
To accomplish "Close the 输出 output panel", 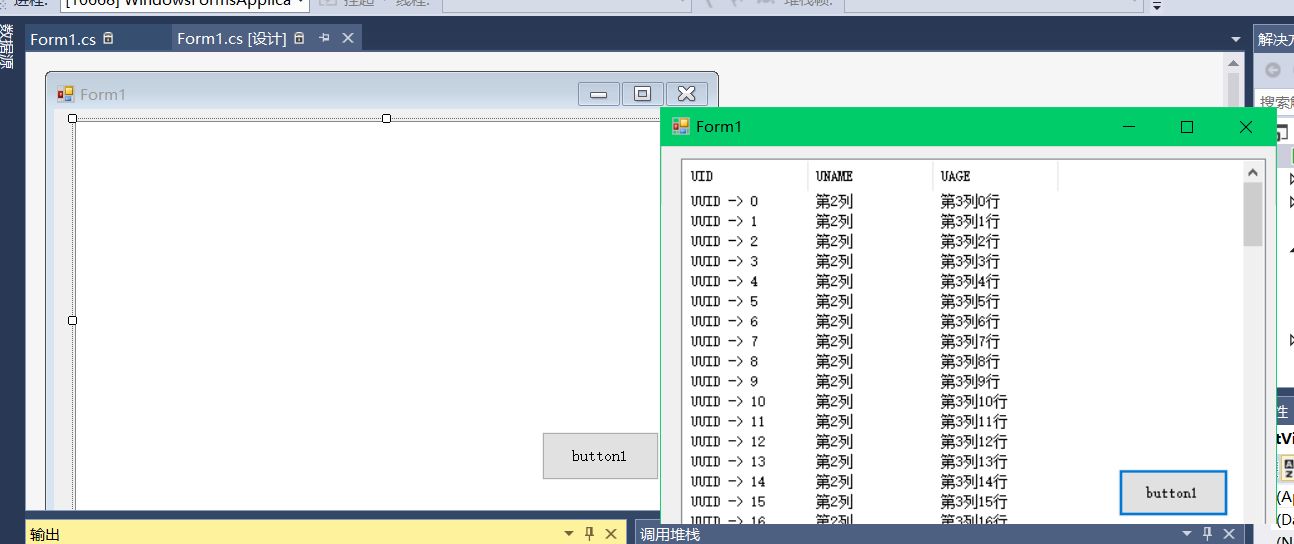I will (611, 534).
